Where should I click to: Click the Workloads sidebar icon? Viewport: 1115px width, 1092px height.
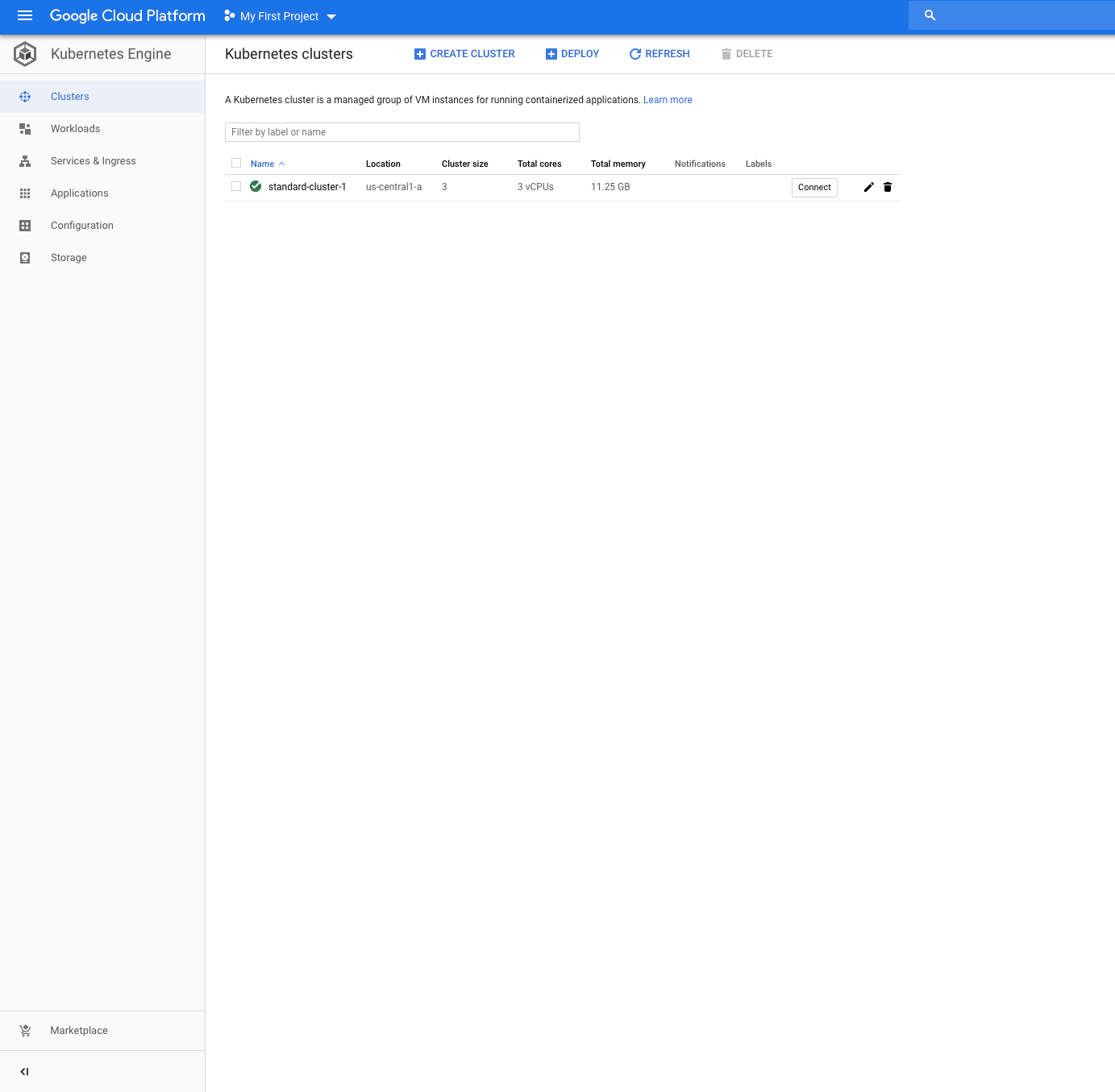25,129
